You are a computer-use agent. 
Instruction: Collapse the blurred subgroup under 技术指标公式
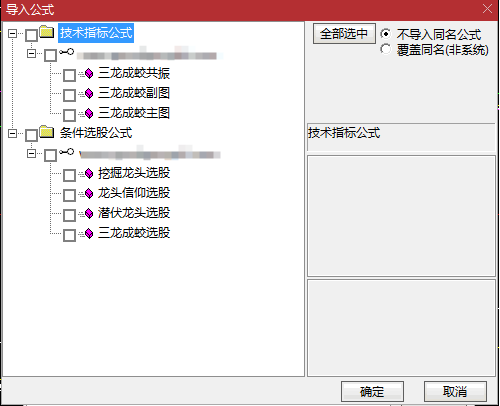31,53
